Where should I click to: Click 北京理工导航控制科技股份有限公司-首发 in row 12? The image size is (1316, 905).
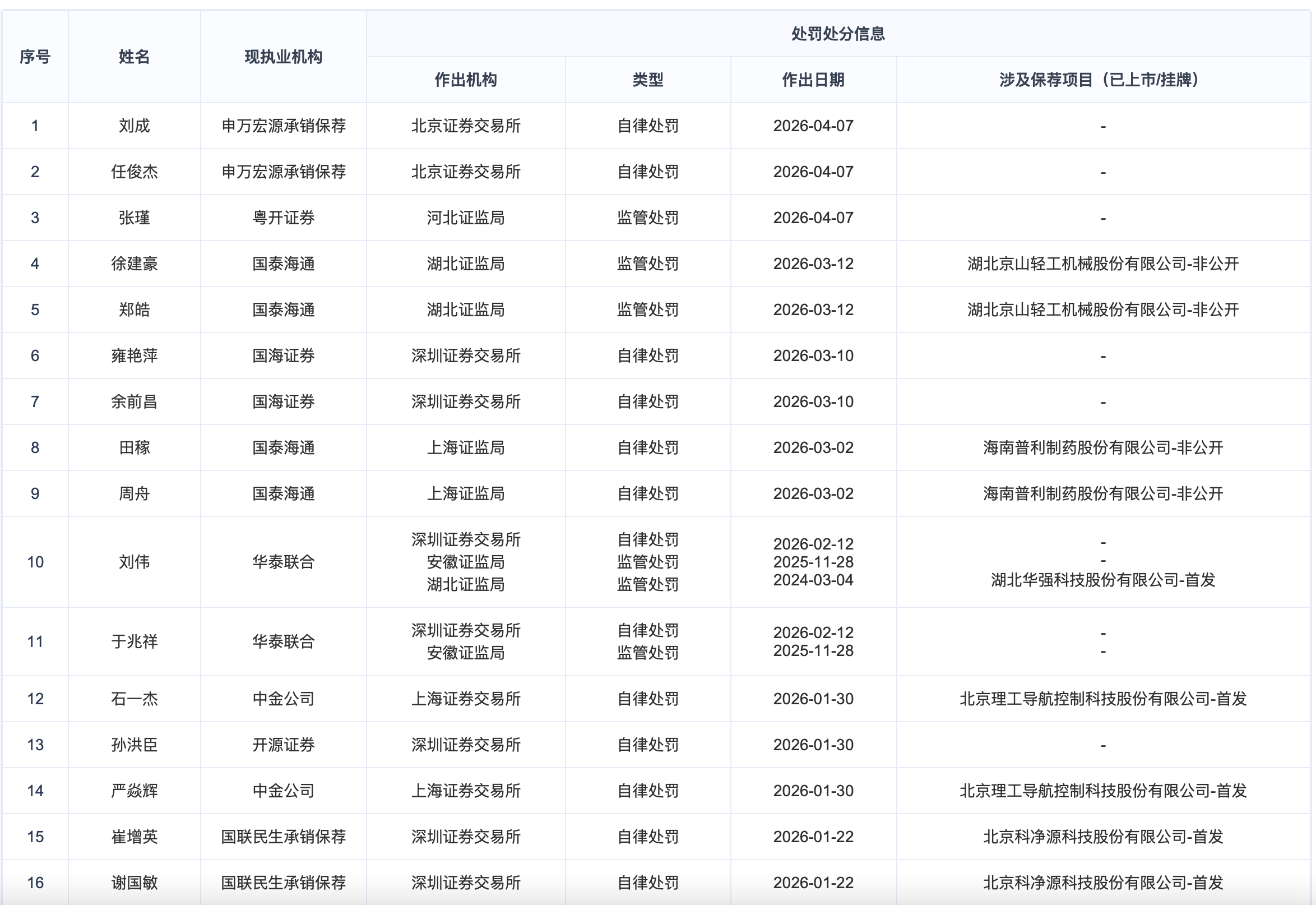(x=1103, y=699)
